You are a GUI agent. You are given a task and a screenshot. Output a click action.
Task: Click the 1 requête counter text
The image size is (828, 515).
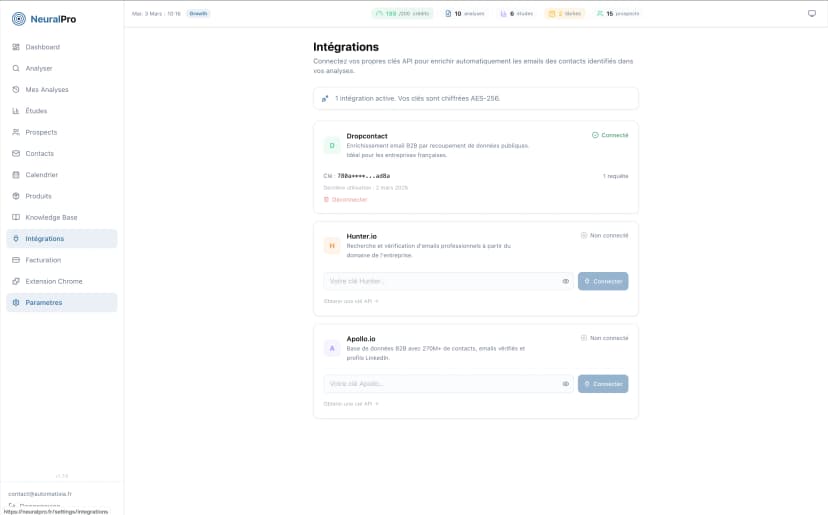616,176
